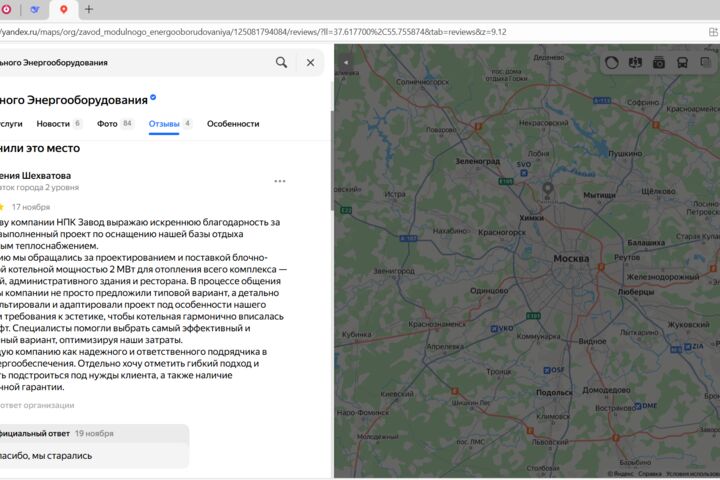Image resolution: width=720 pixels, height=480 pixels.
Task: Click the SVO airport icon
Action: coord(523,173)
